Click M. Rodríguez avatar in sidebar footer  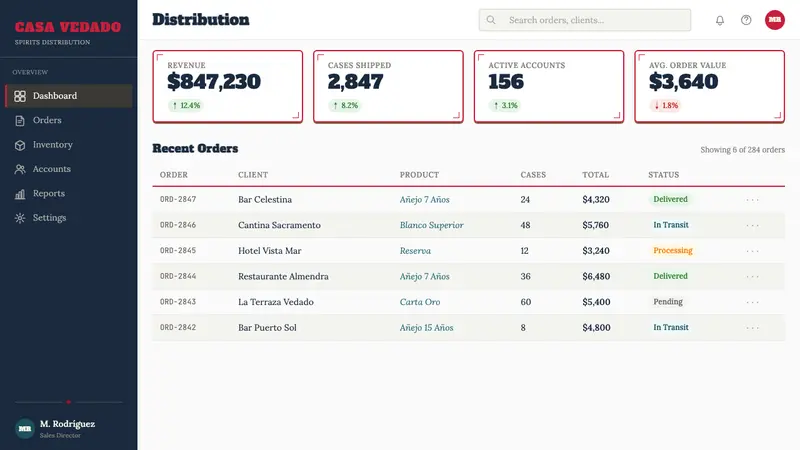24,429
